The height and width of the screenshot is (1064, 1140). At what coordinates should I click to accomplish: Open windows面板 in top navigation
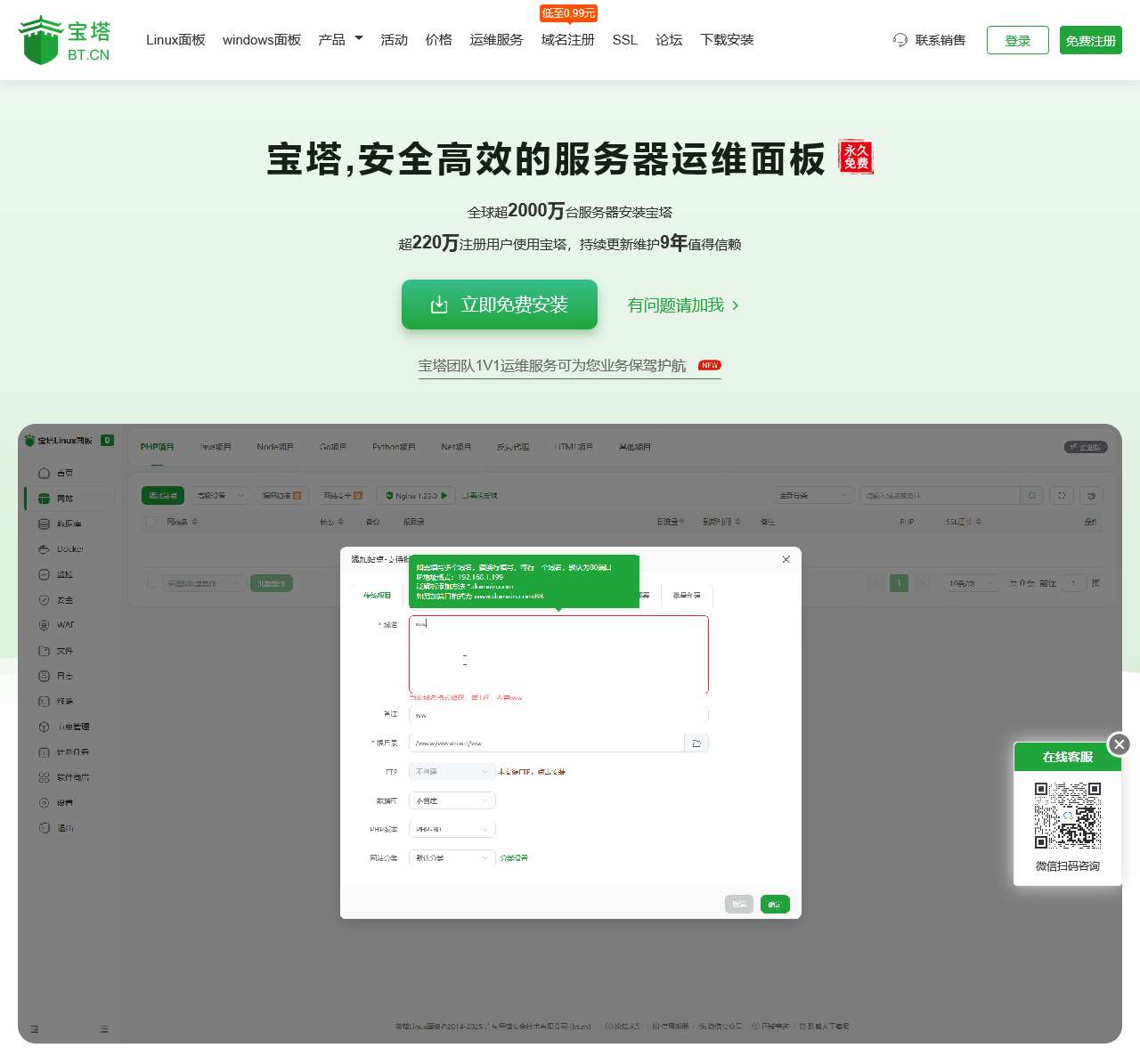[262, 39]
